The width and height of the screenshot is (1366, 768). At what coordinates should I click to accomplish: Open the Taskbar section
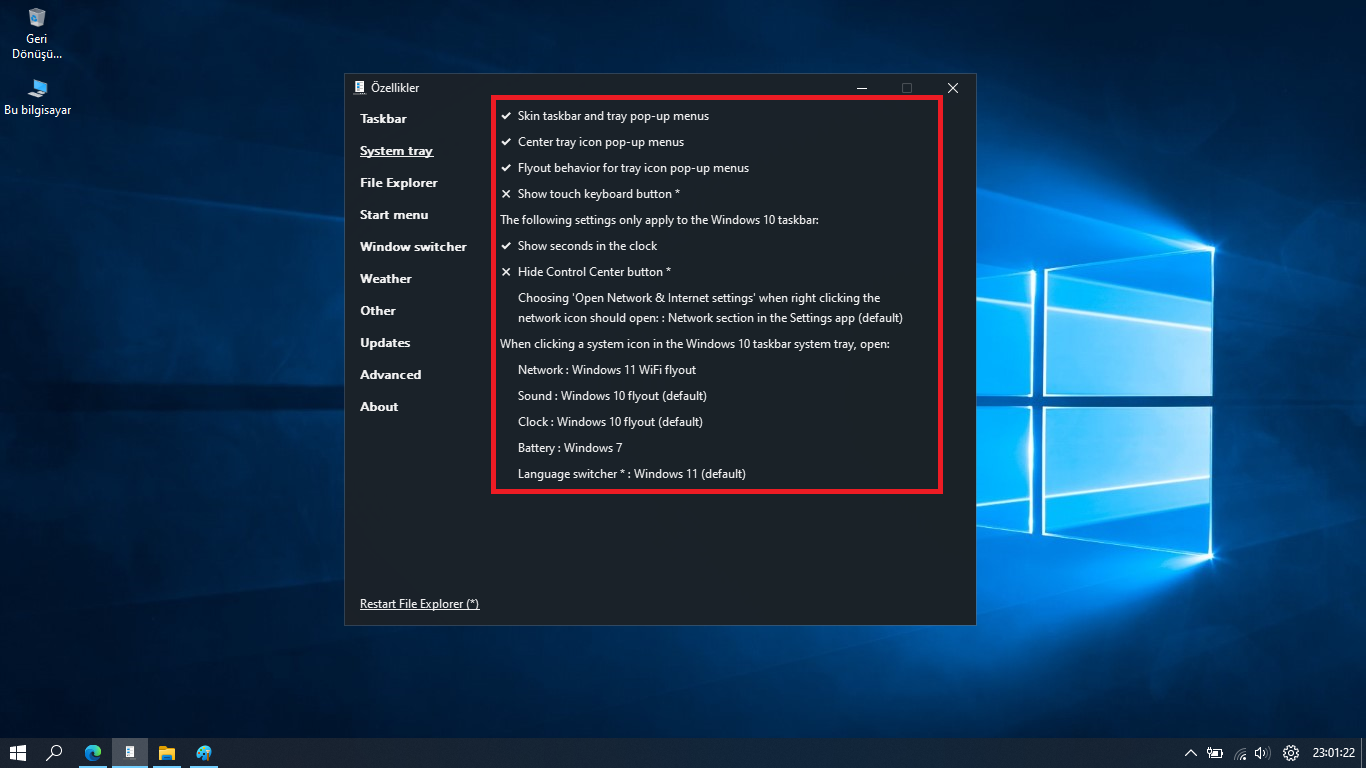click(x=383, y=119)
